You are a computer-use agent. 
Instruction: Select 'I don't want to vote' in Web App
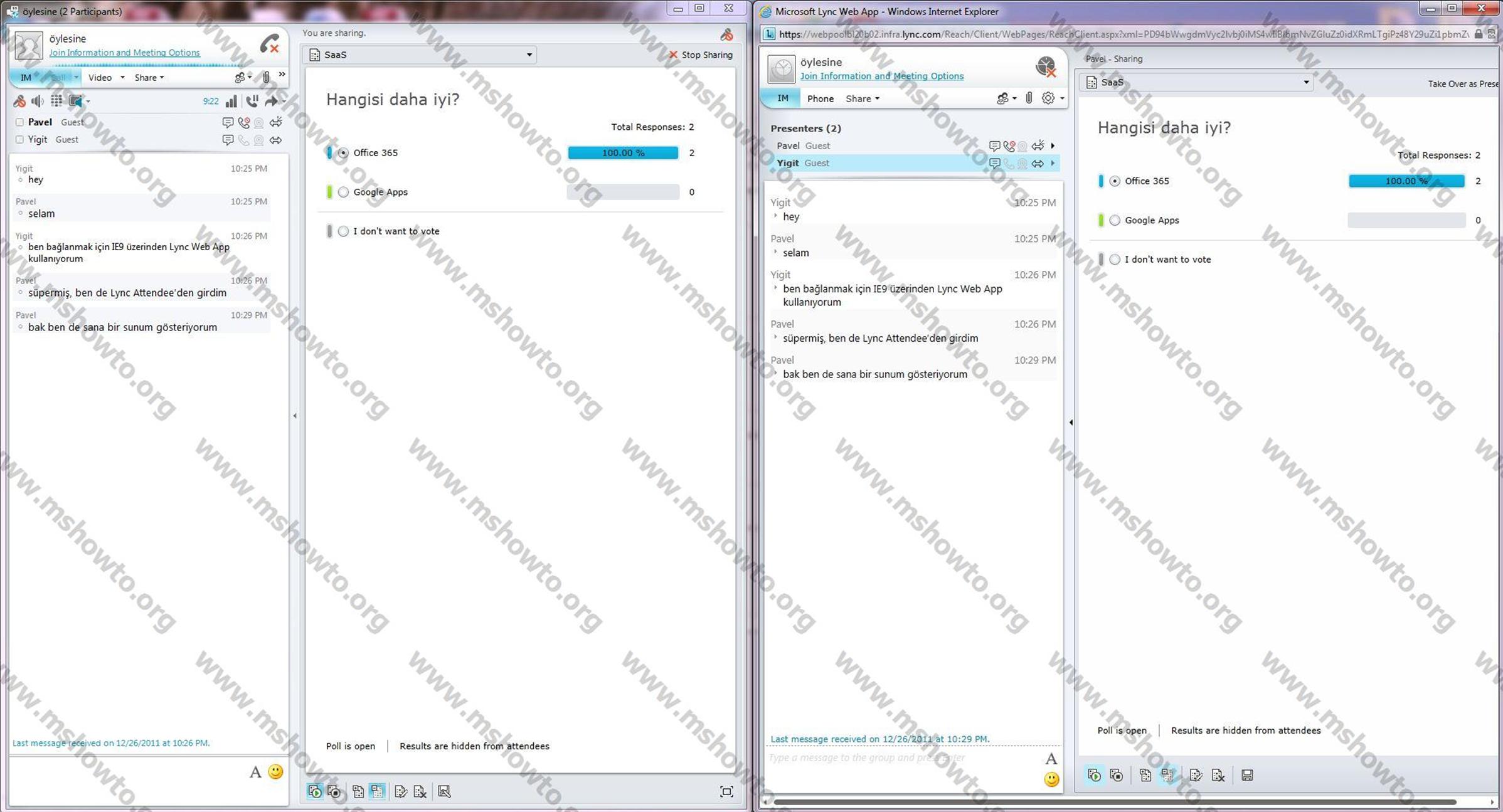click(1115, 260)
